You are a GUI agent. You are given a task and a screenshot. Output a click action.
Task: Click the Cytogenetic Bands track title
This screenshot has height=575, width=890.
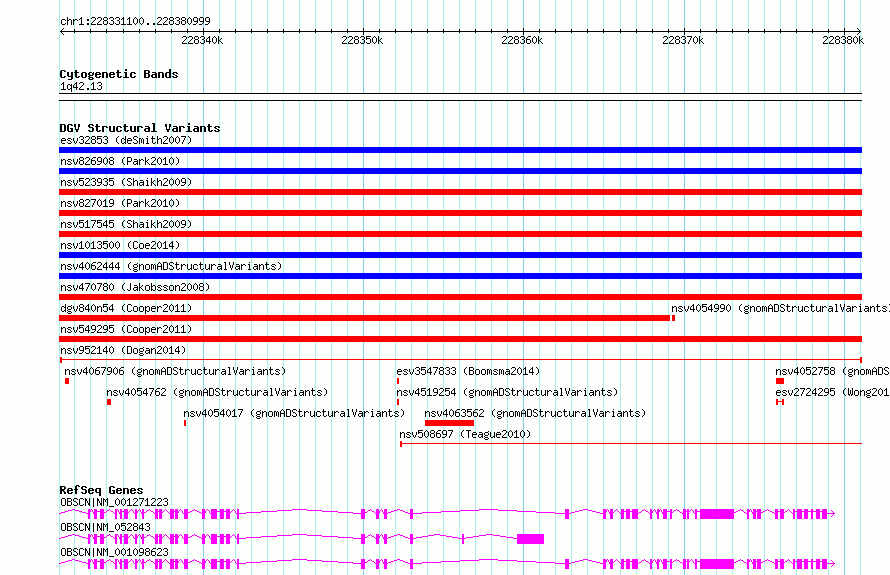[119, 74]
